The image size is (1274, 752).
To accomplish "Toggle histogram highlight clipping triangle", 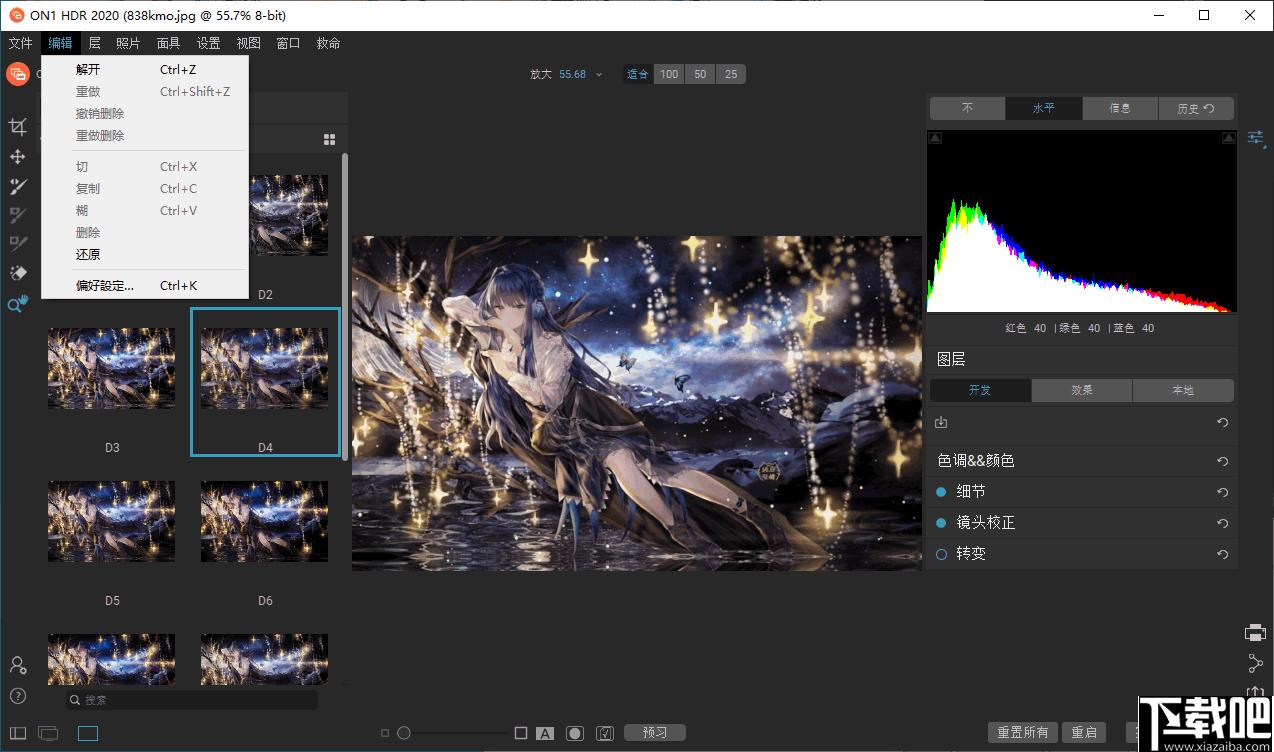I will pos(1229,138).
